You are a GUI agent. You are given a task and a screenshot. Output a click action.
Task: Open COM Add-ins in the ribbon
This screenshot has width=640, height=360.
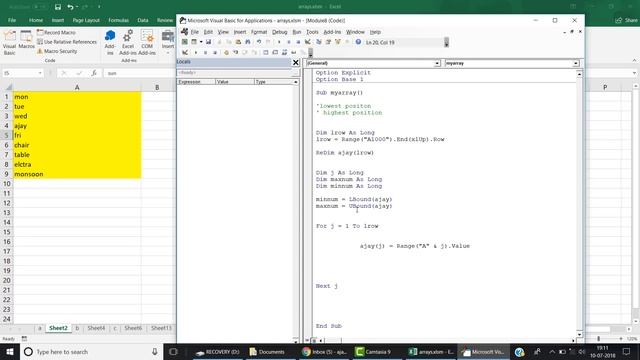[x=147, y=42]
